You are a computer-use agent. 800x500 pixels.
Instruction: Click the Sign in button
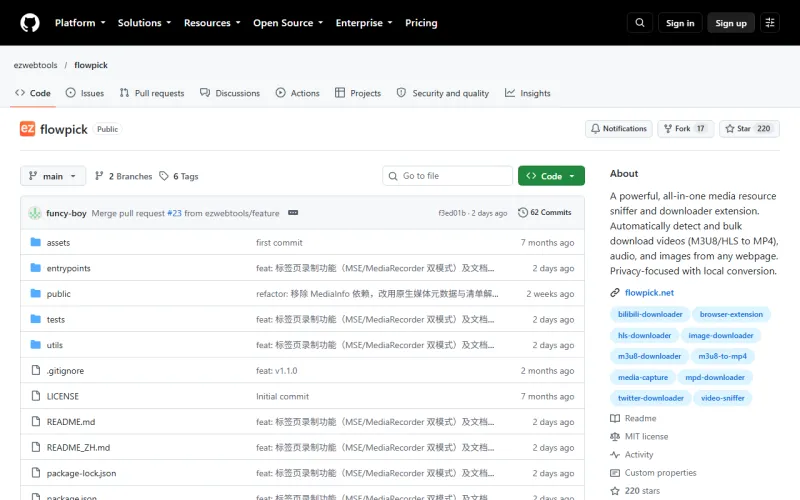point(680,23)
